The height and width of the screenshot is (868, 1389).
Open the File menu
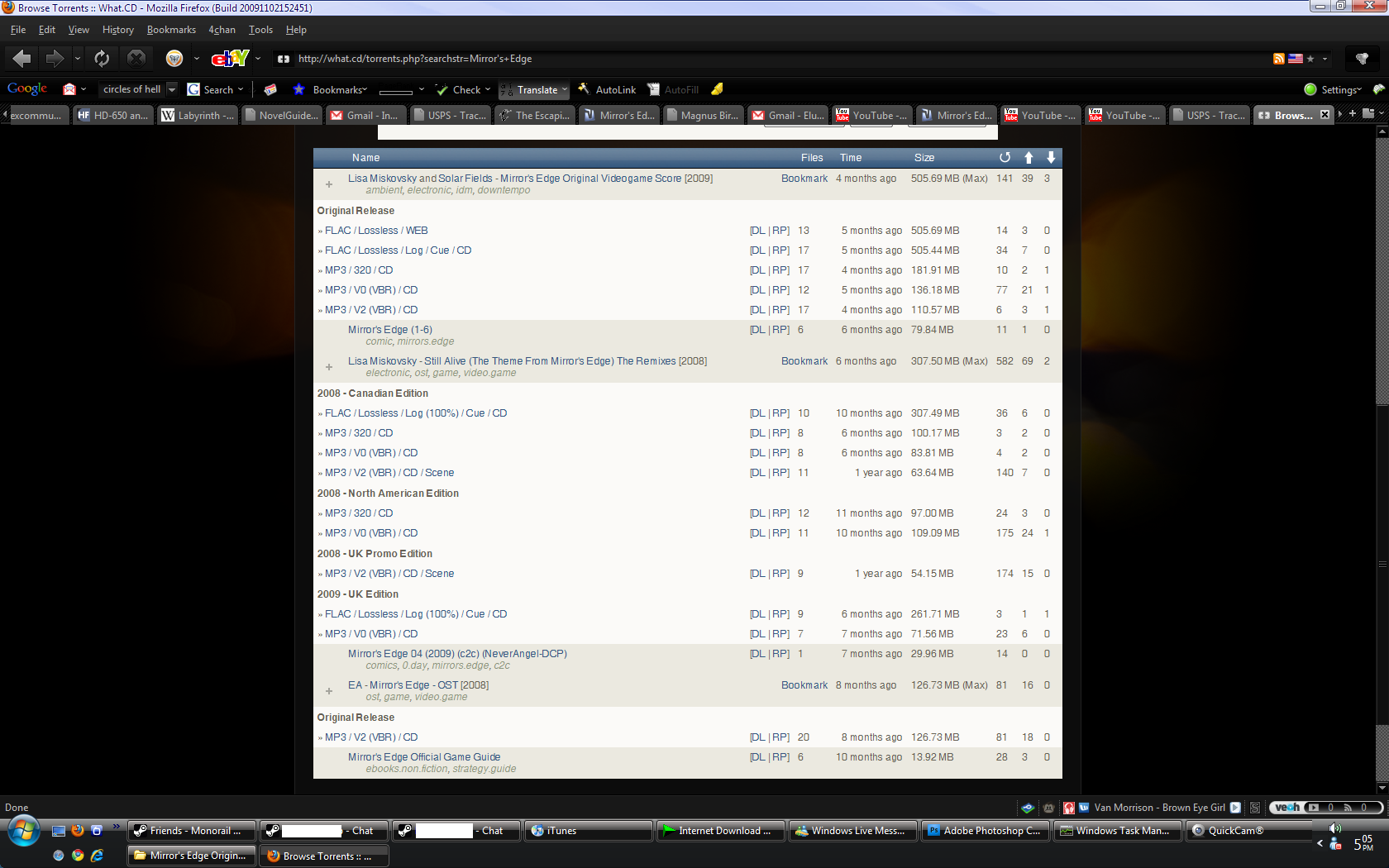(x=17, y=30)
